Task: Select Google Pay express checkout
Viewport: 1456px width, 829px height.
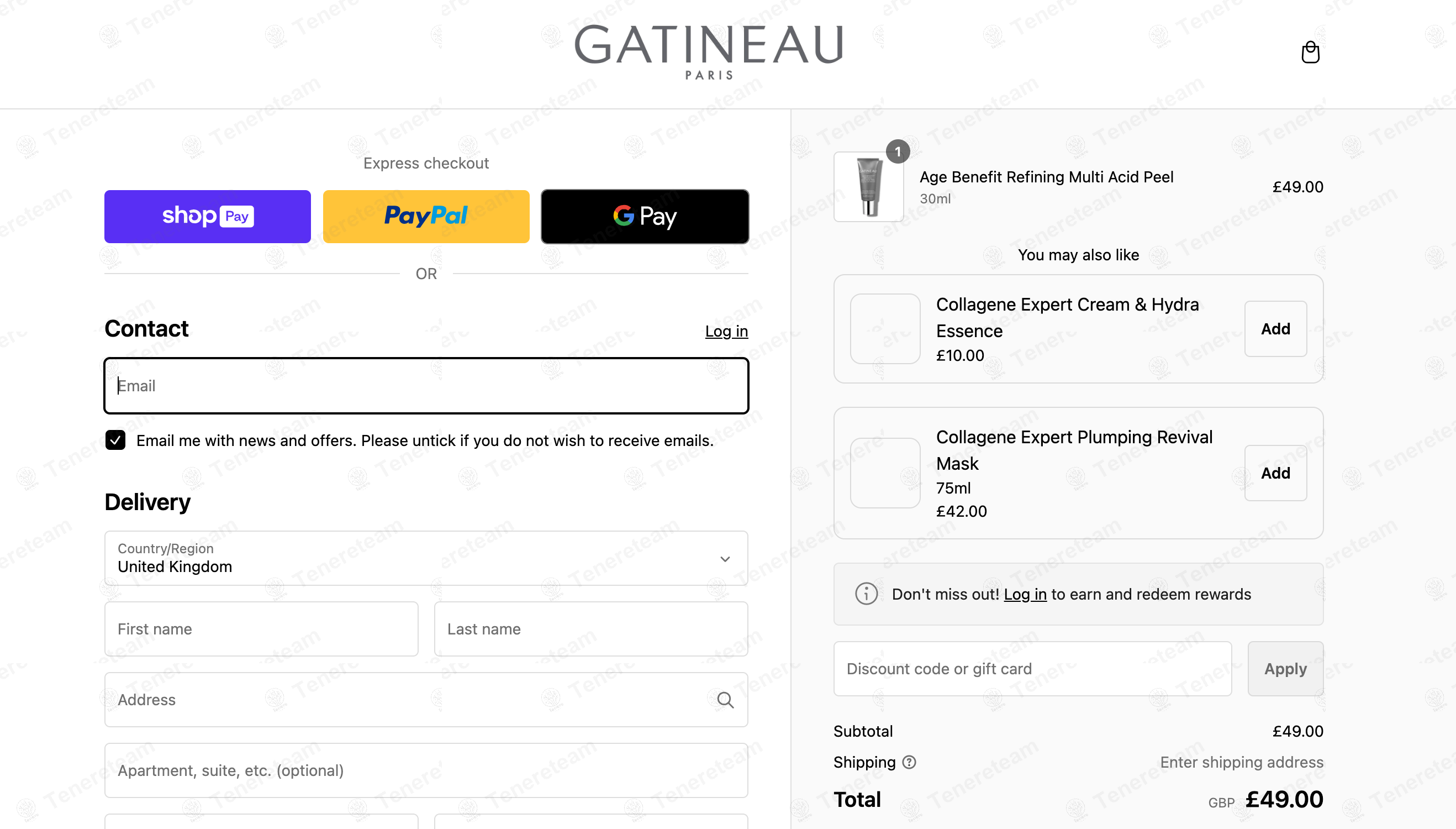Action: (x=645, y=216)
